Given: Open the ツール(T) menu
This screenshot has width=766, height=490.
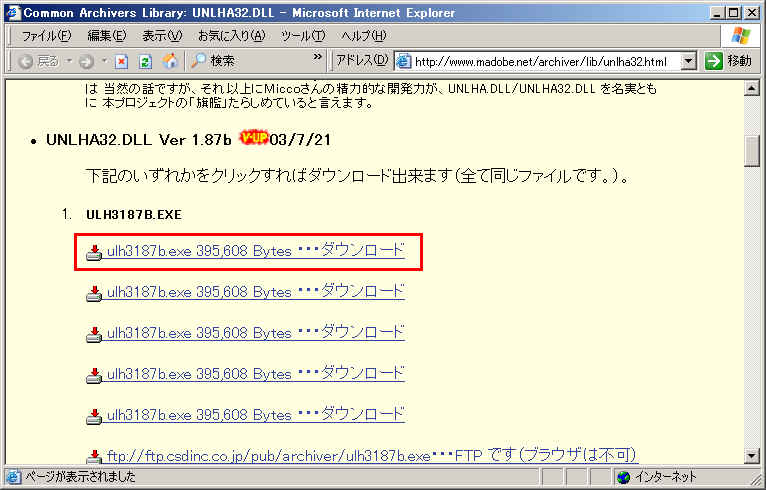Looking at the screenshot, I should 303,36.
